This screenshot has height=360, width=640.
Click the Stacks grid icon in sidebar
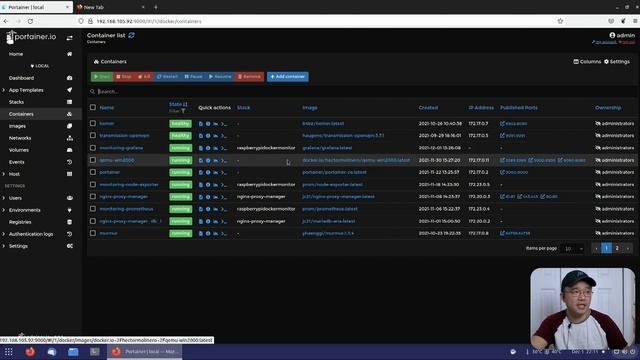[x=69, y=102]
